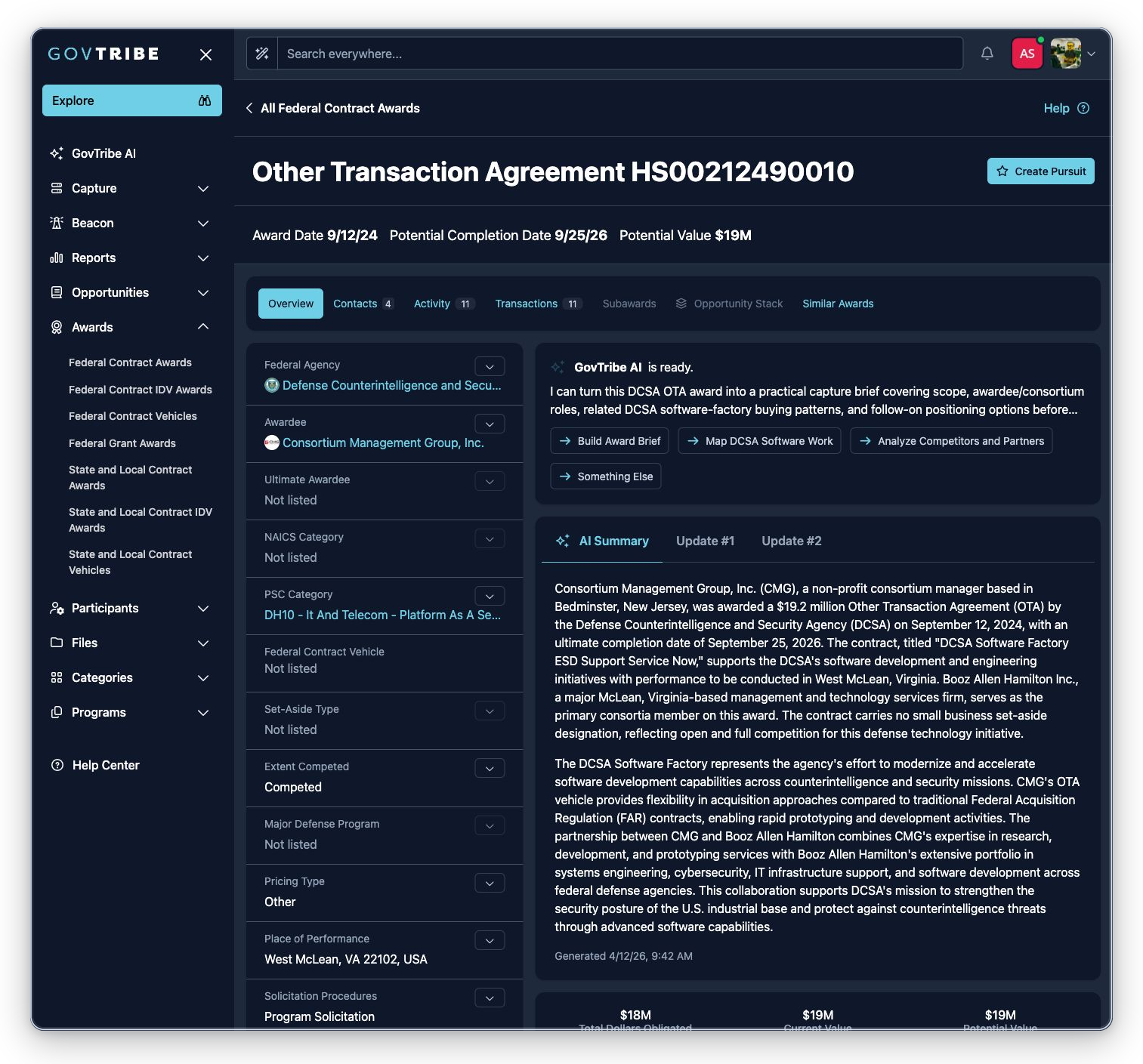This screenshot has height=1064, width=1143.
Task: Open the Pricing Type field dropdown
Action: 490,883
